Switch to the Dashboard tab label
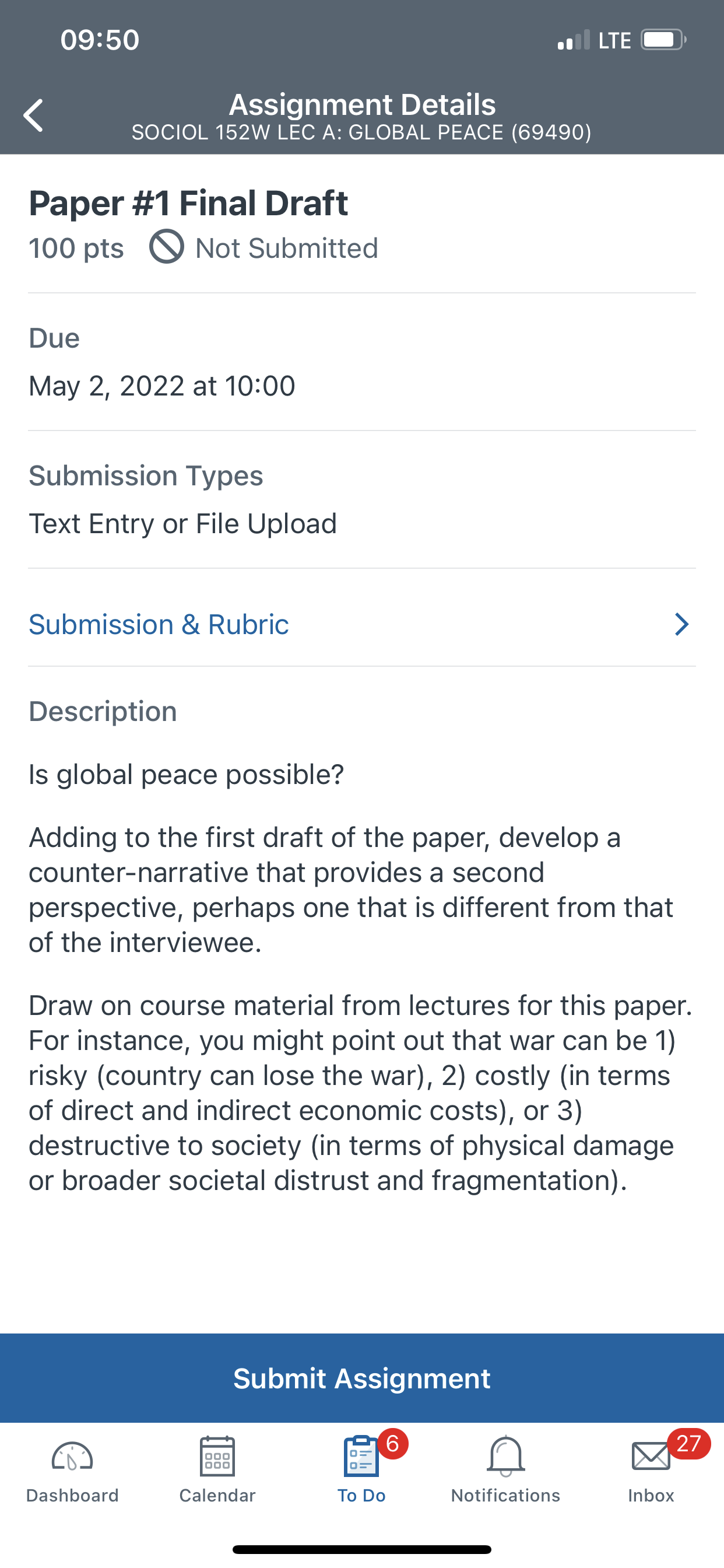This screenshot has width=724, height=1568. coord(72,1496)
